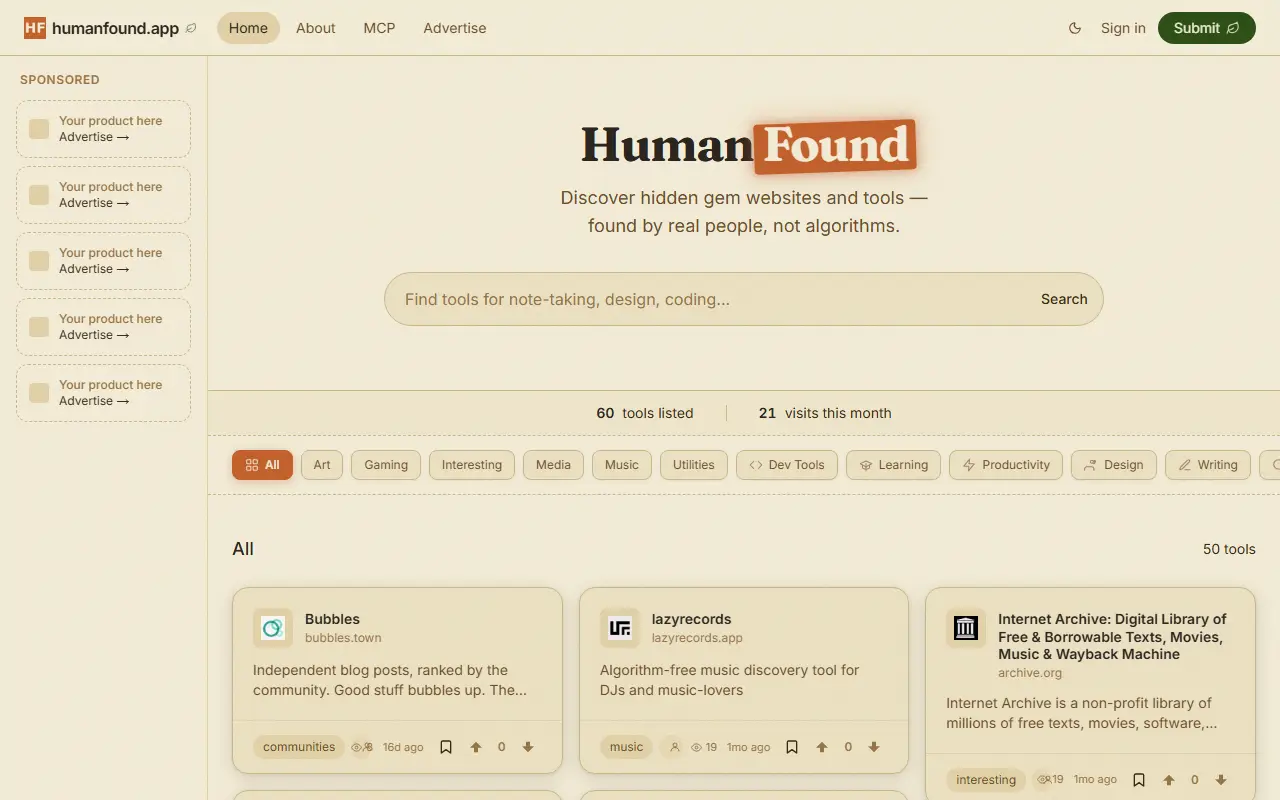This screenshot has height=800, width=1280.
Task: Downvote the Bubbles tool
Action: click(x=528, y=747)
